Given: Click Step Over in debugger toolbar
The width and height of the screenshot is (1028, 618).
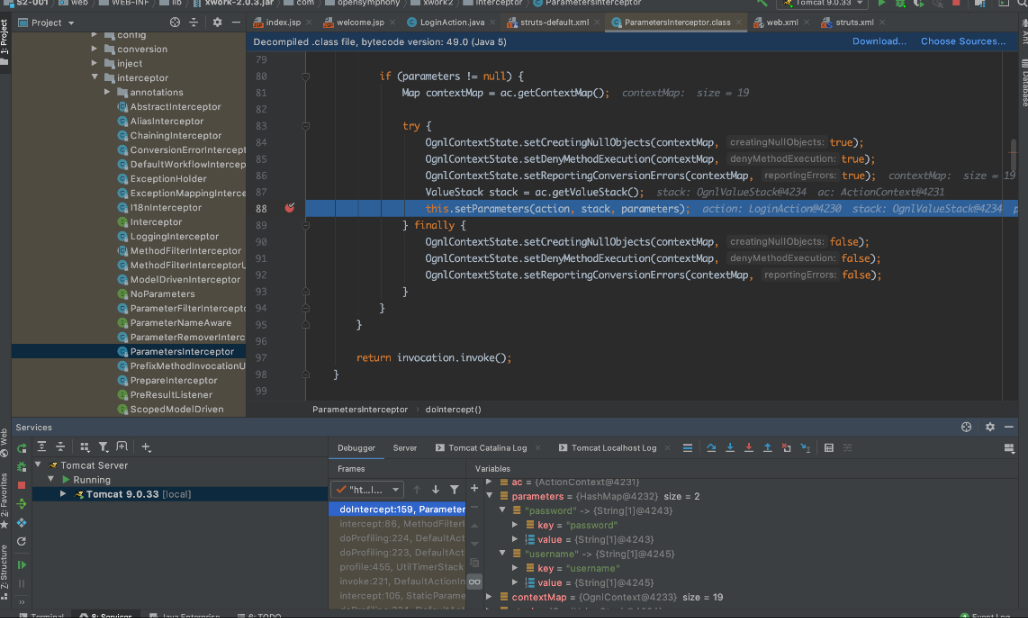Looking at the screenshot, I should click(x=711, y=448).
